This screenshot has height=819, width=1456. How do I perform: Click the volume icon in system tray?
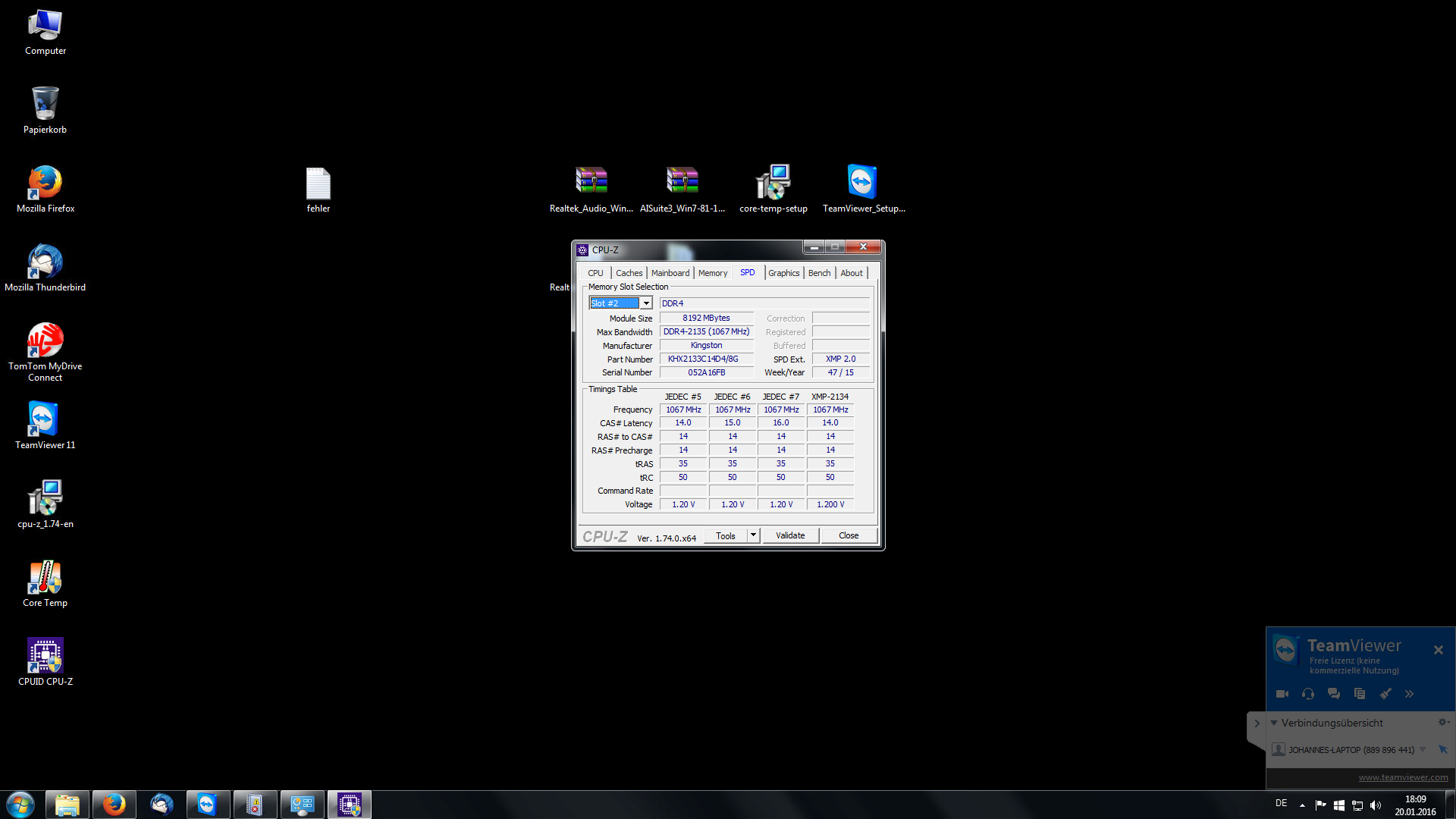point(1376,805)
